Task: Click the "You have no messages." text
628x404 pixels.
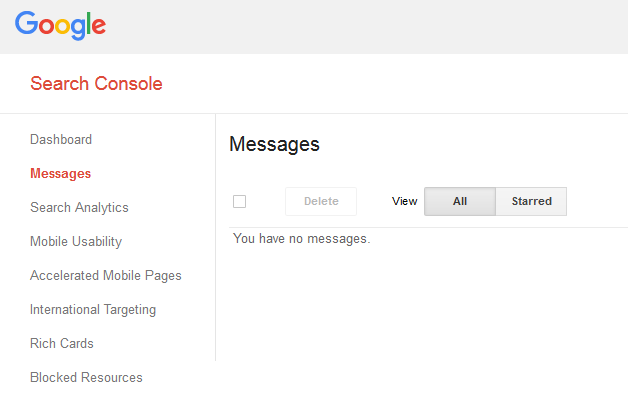Action: click(x=301, y=239)
